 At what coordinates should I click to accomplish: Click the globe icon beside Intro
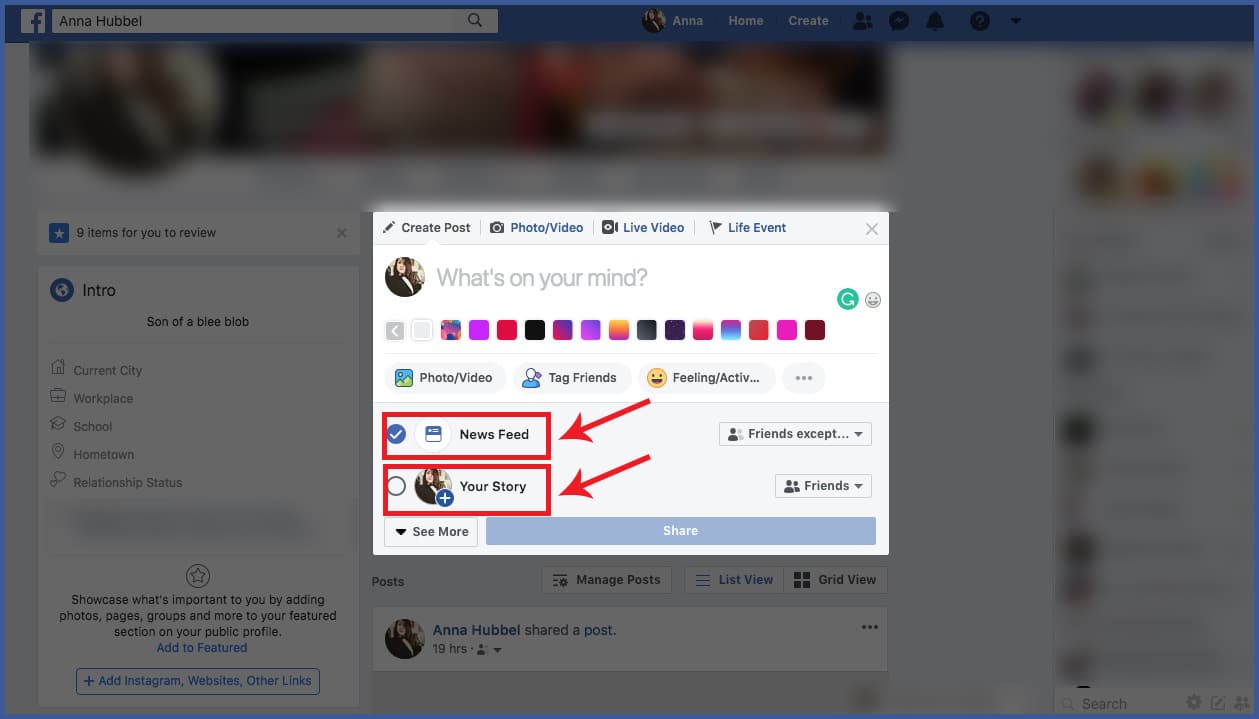[62, 290]
